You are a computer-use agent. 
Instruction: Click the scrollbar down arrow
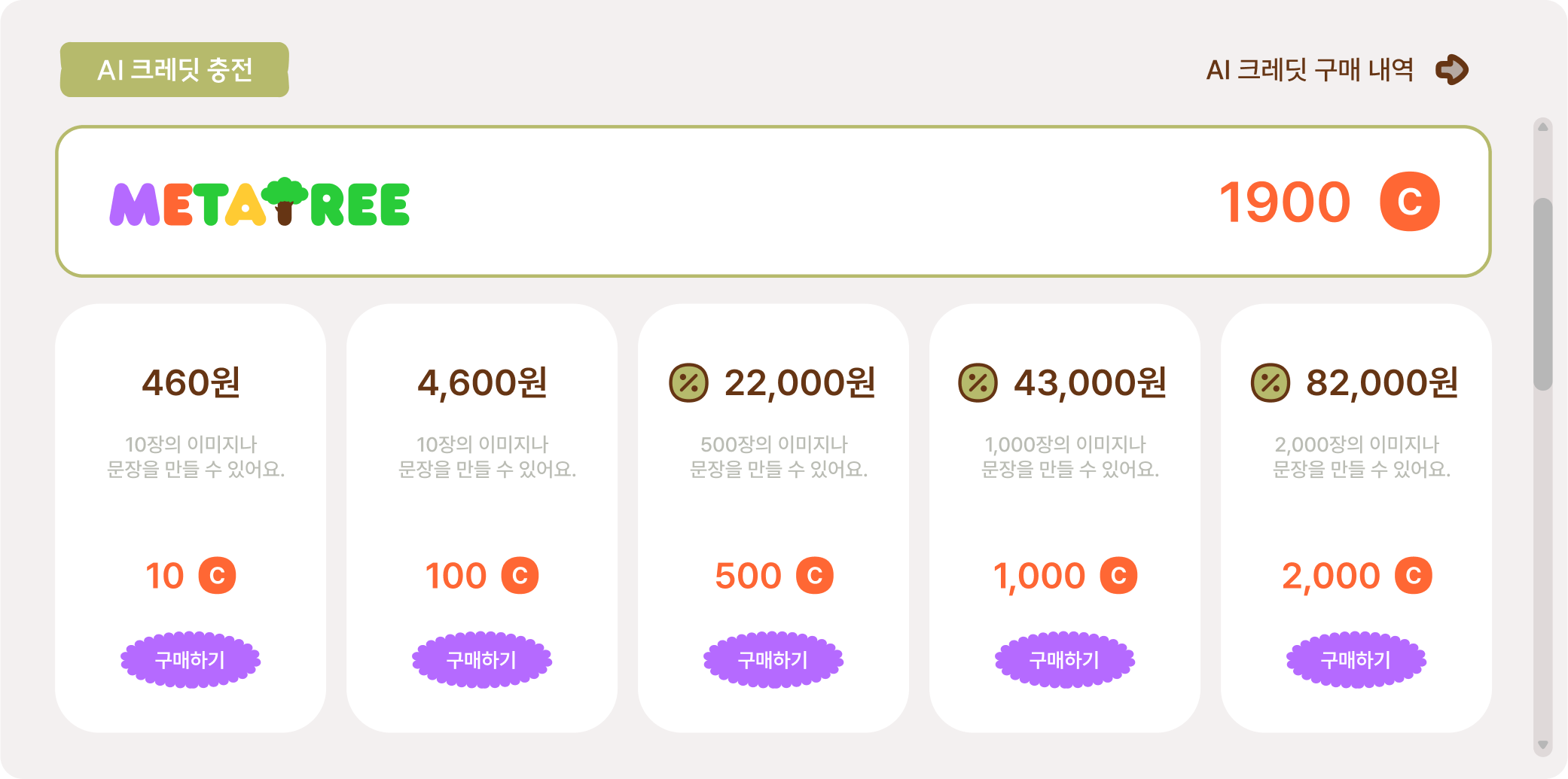coord(1542,745)
